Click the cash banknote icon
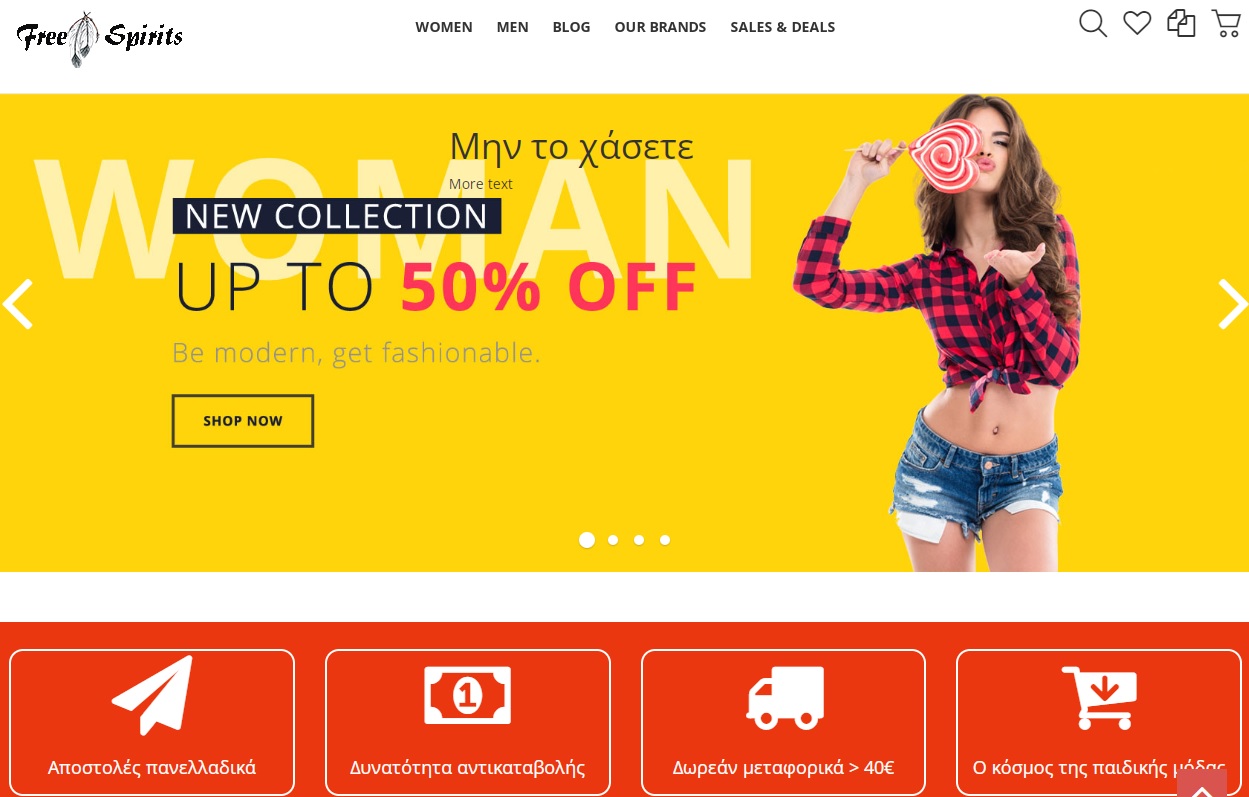Image resolution: width=1249 pixels, height=797 pixels. pyautogui.click(x=468, y=695)
